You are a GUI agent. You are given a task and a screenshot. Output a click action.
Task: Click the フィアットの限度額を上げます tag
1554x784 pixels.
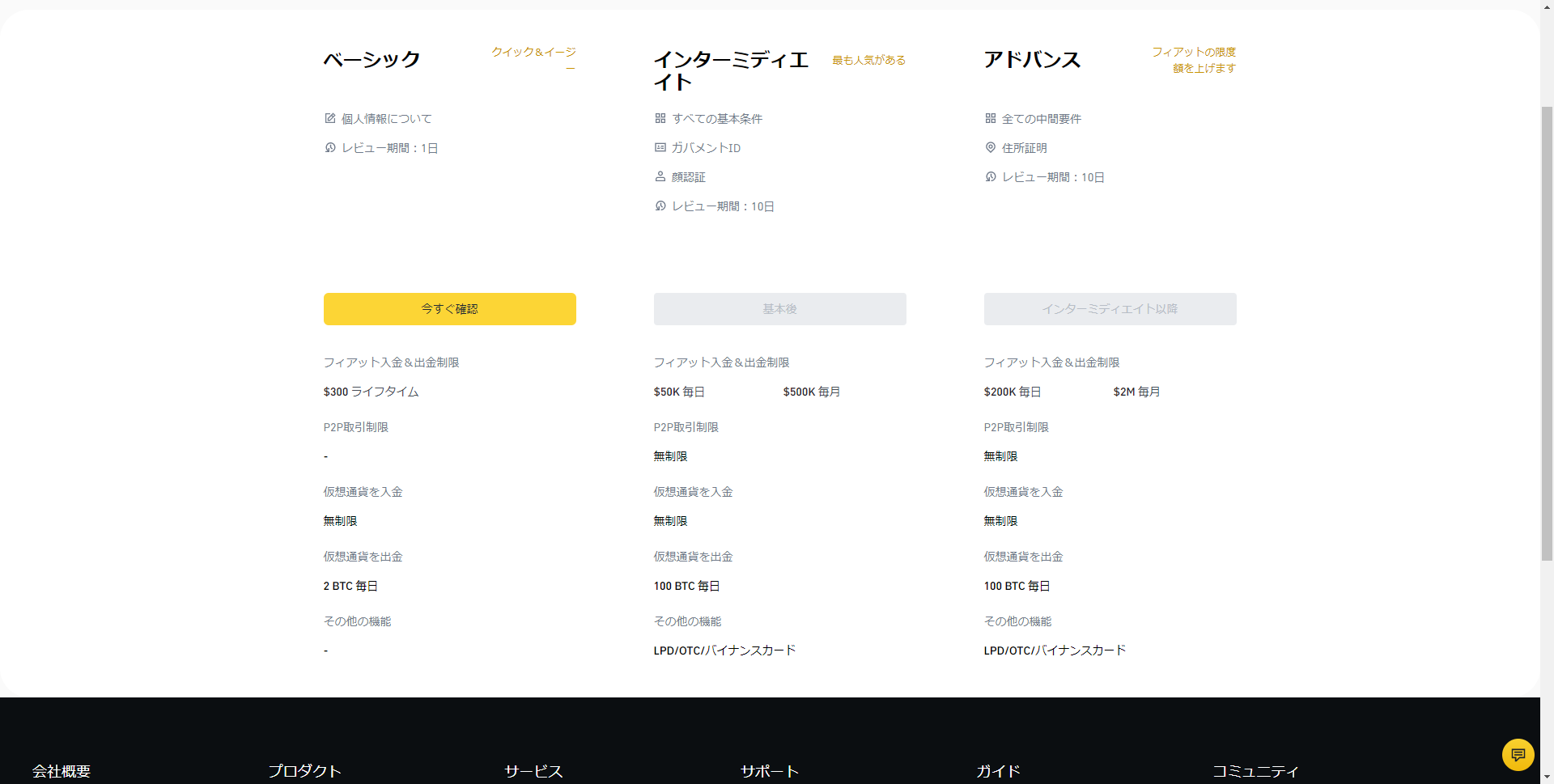tap(1195, 60)
